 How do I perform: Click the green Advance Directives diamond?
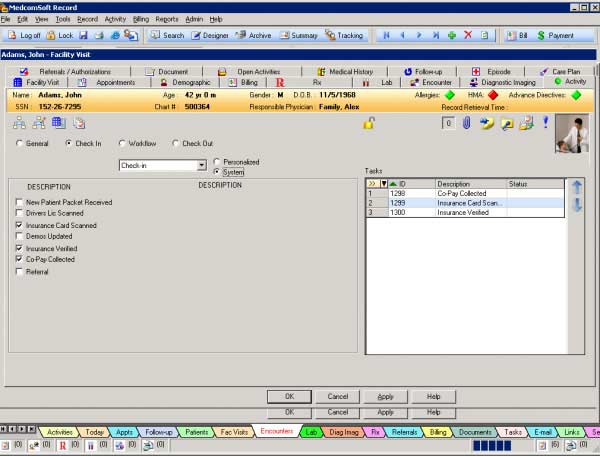(x=576, y=95)
